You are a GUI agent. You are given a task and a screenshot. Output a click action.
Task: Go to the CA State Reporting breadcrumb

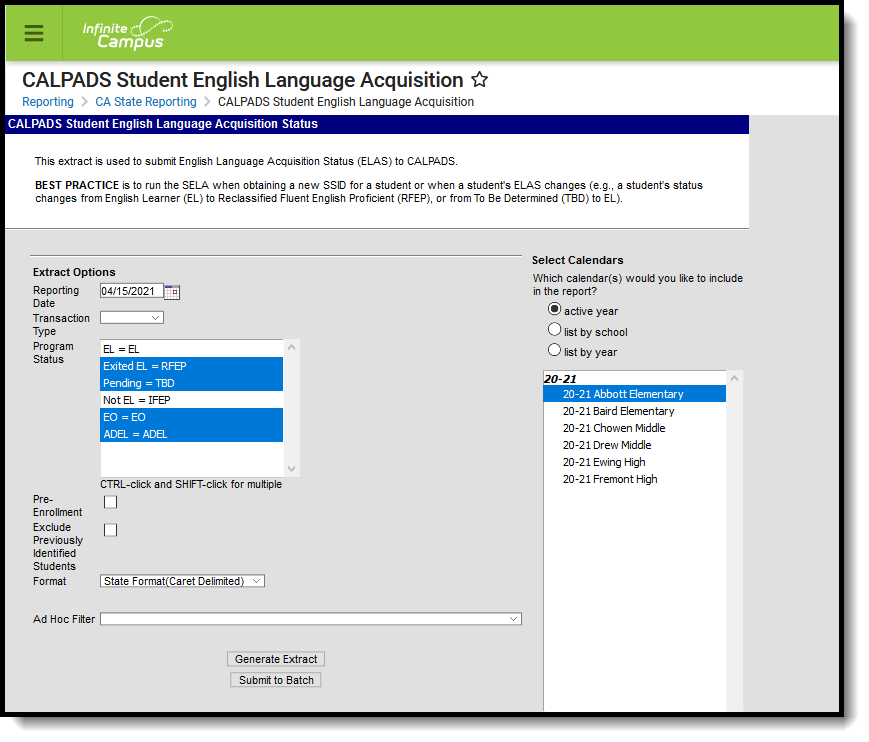point(146,102)
